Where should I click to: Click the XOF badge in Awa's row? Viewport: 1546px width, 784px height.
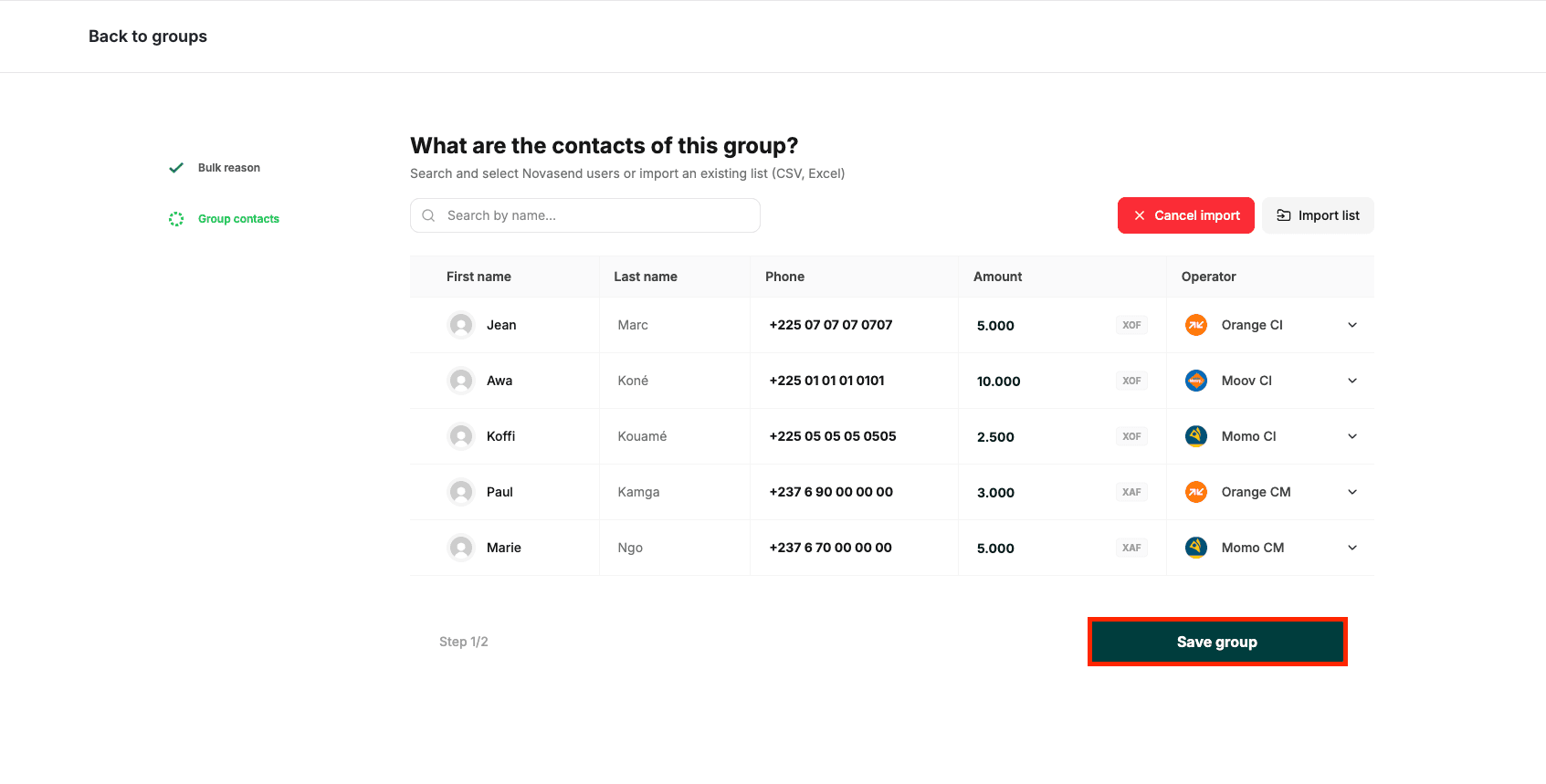[x=1131, y=381]
